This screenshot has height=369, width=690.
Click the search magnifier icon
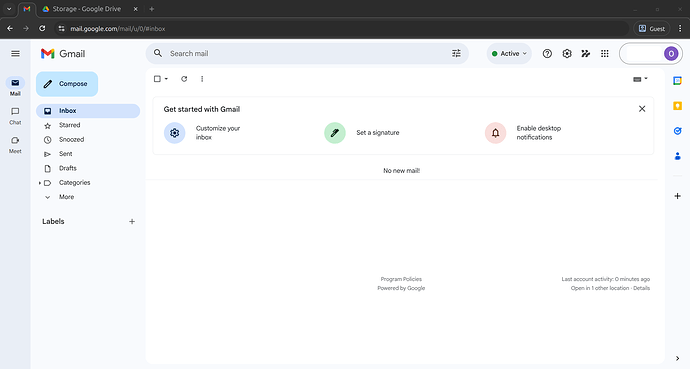pyautogui.click(x=158, y=53)
